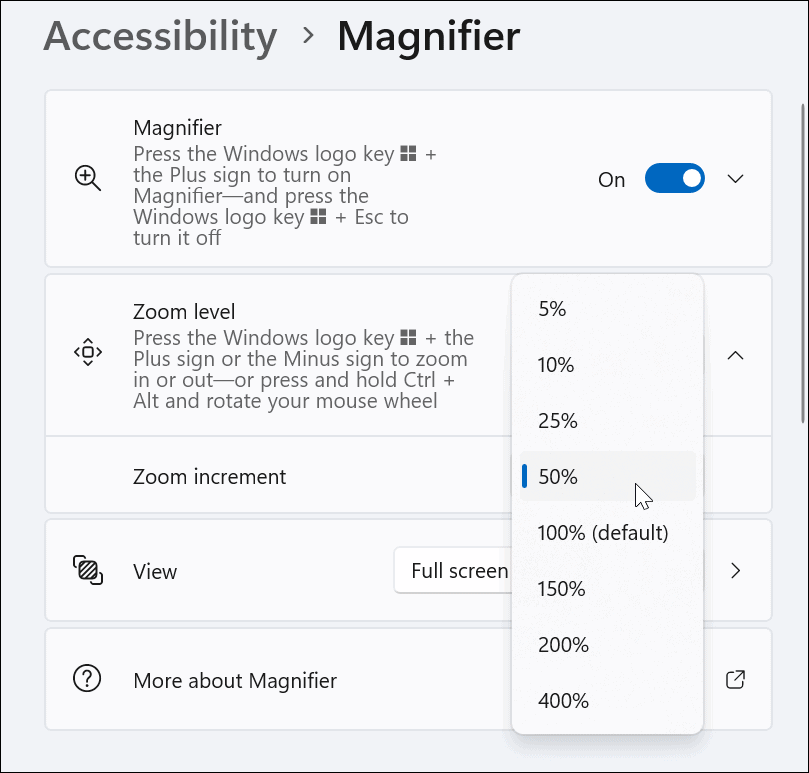This screenshot has width=809, height=773.
Task: Click the Zoom level pan icon
Action: coord(88,353)
